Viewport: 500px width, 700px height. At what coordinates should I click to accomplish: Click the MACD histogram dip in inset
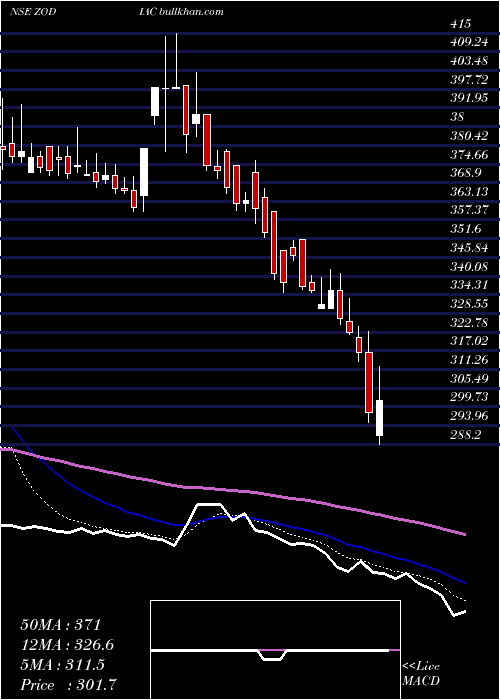[272, 655]
